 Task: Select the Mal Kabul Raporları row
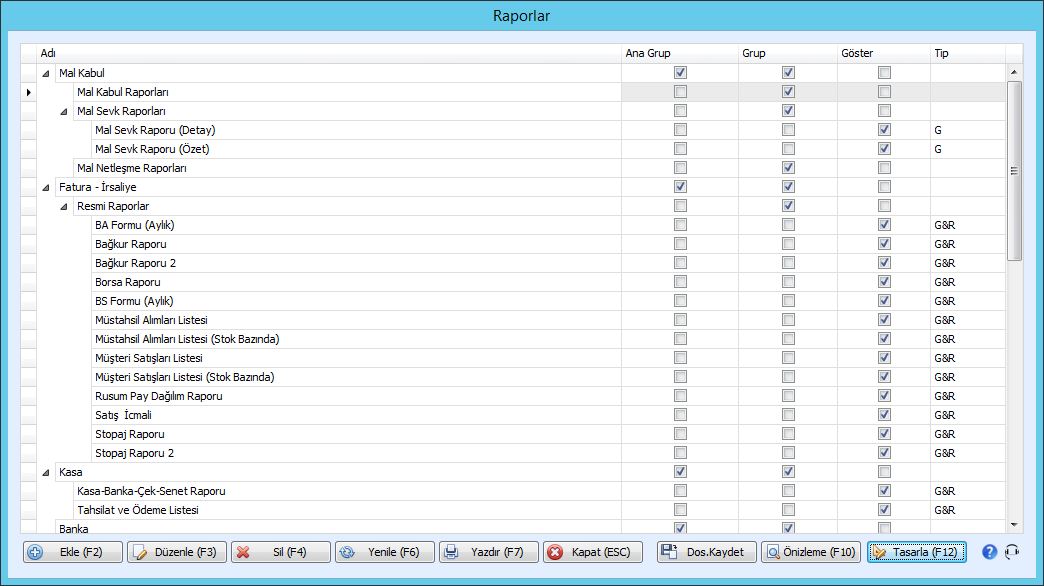tap(513, 92)
